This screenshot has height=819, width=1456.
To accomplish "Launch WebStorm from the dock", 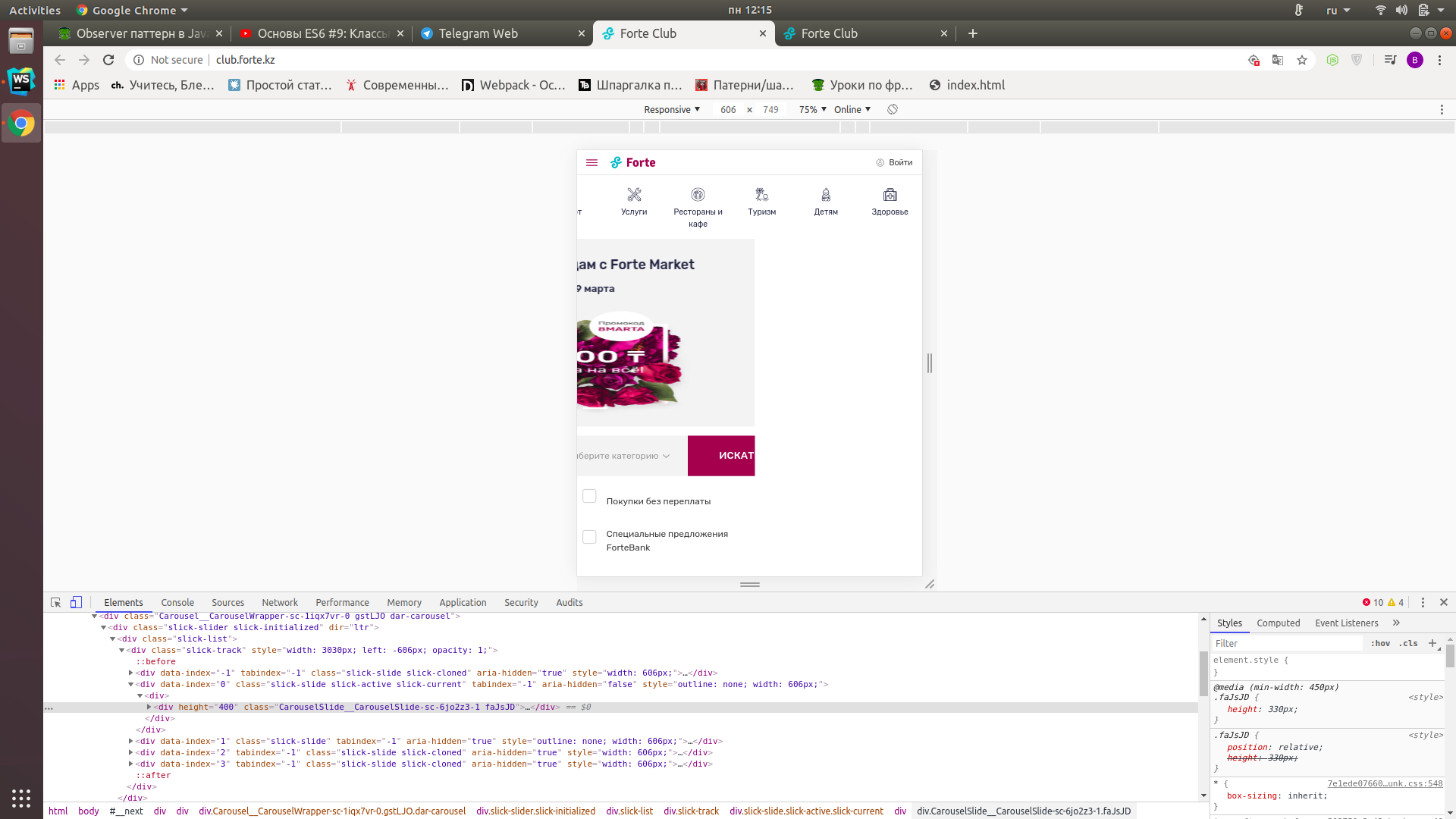I will pos(21,80).
